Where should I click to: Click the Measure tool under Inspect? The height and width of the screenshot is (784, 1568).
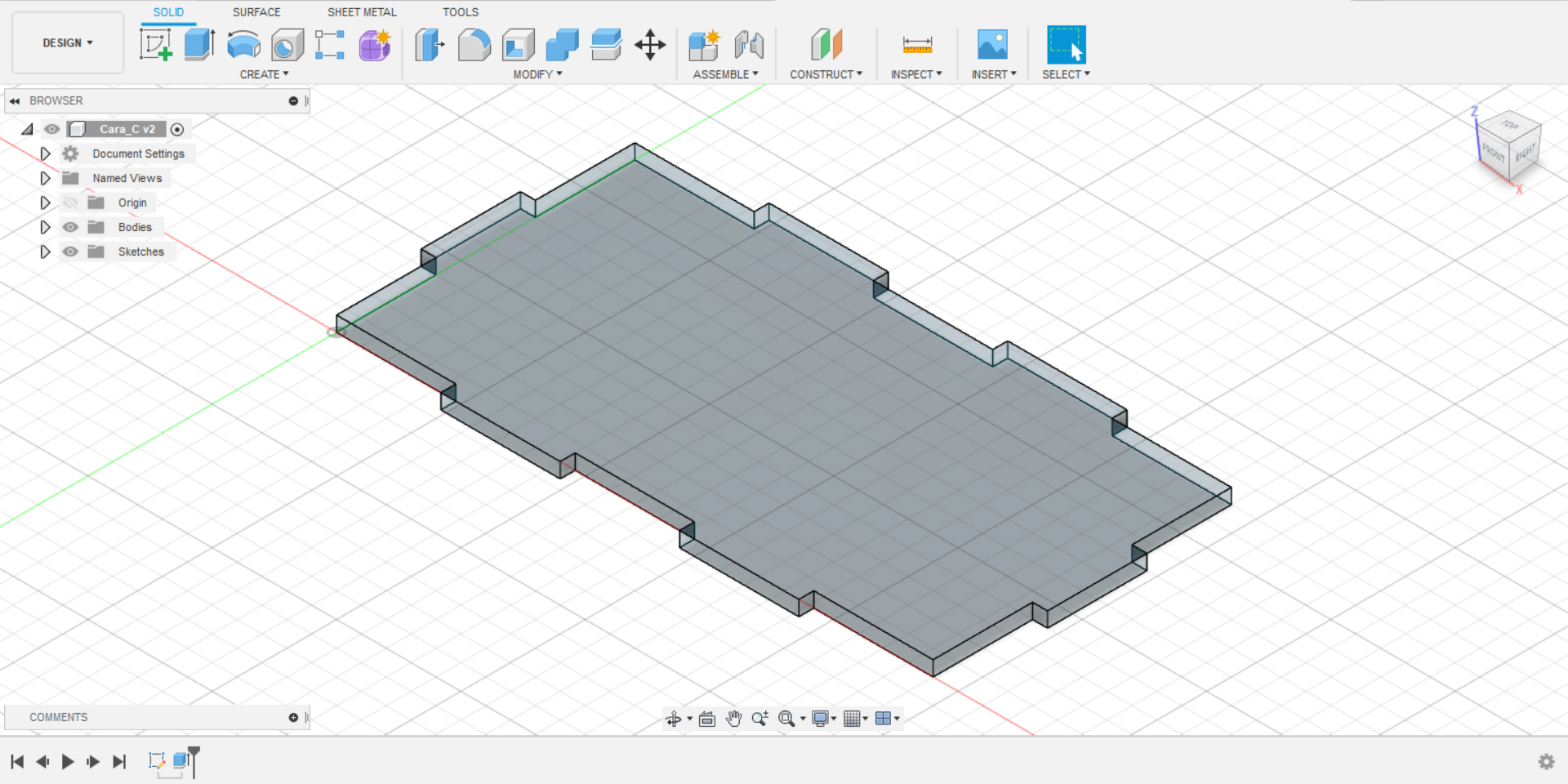pyautogui.click(x=916, y=44)
